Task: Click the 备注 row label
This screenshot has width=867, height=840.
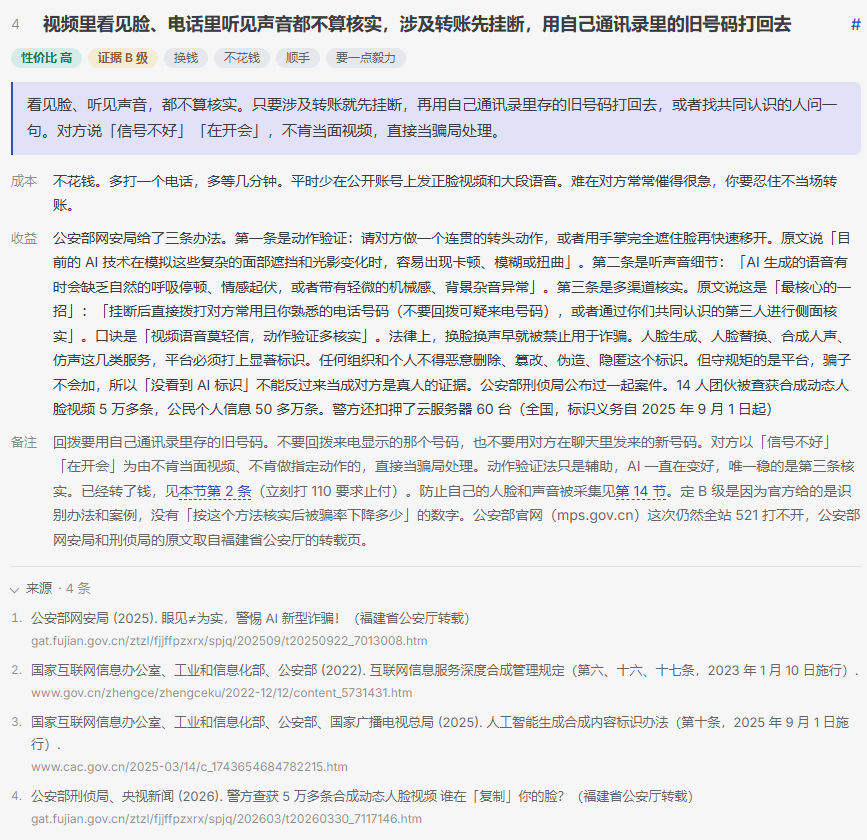Action: [x=24, y=442]
